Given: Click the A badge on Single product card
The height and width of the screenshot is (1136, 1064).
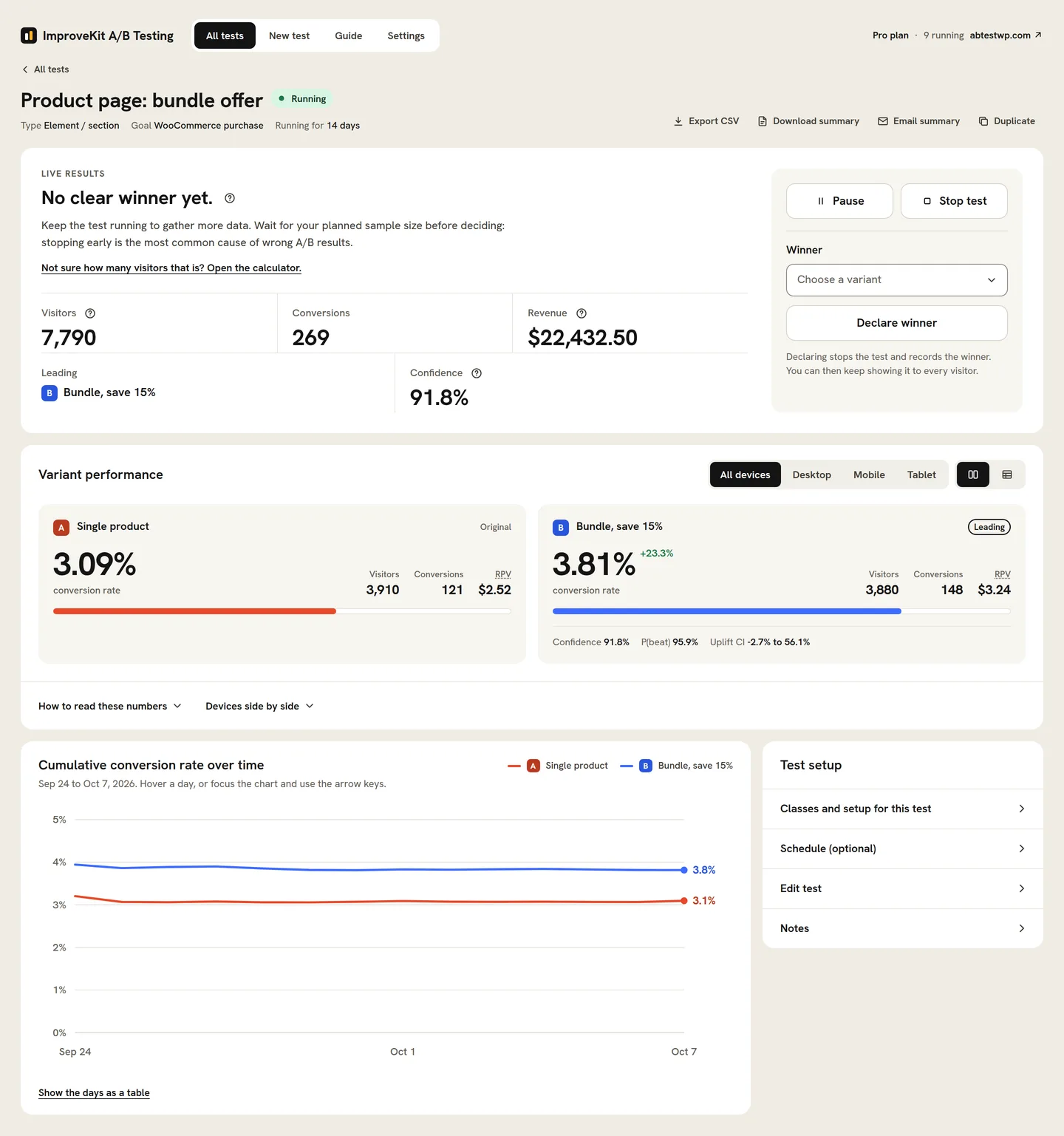Looking at the screenshot, I should 61,528.
